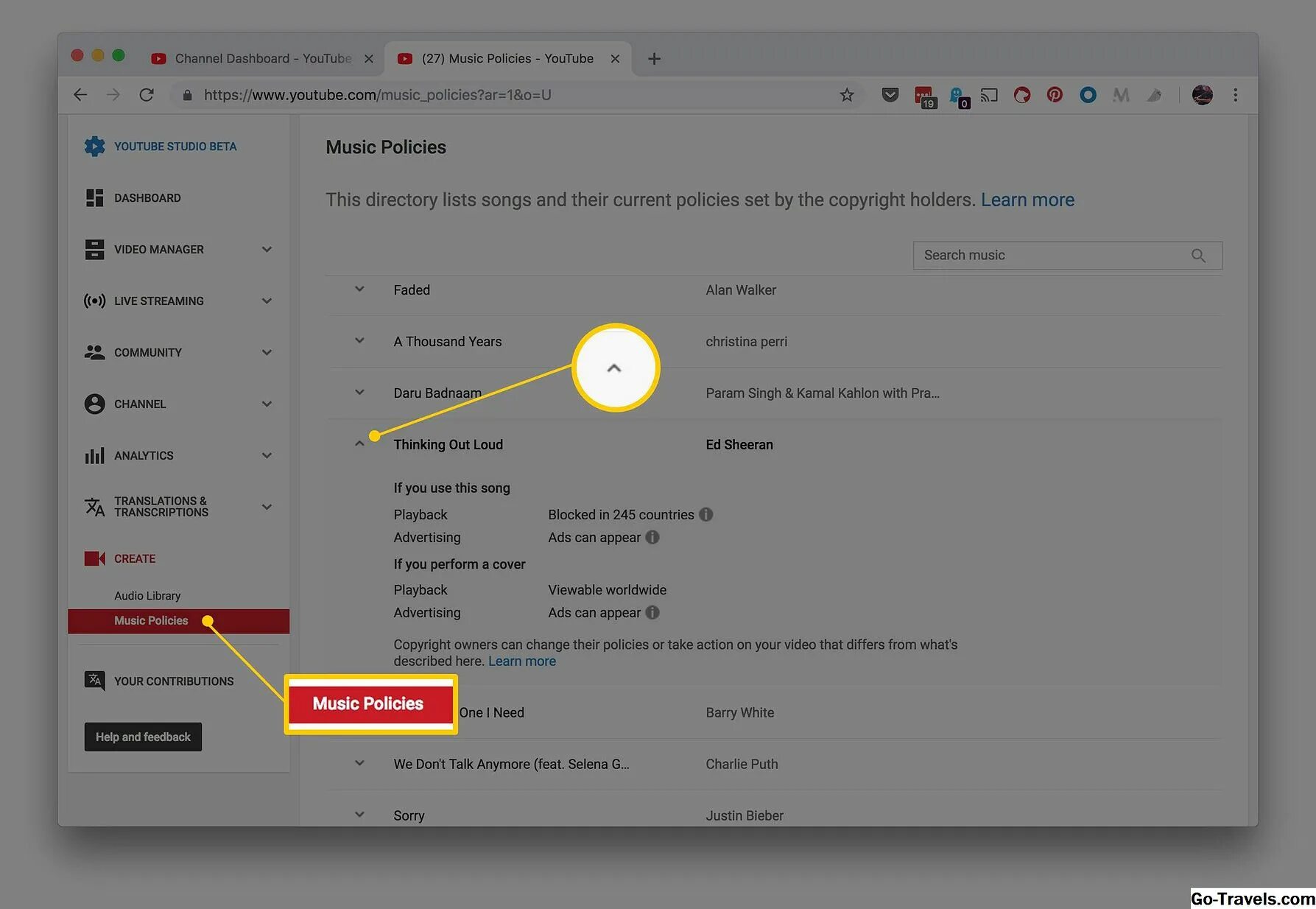This screenshot has width=1316, height=909.
Task: Select Music Policies sidebar item
Action: [x=179, y=620]
